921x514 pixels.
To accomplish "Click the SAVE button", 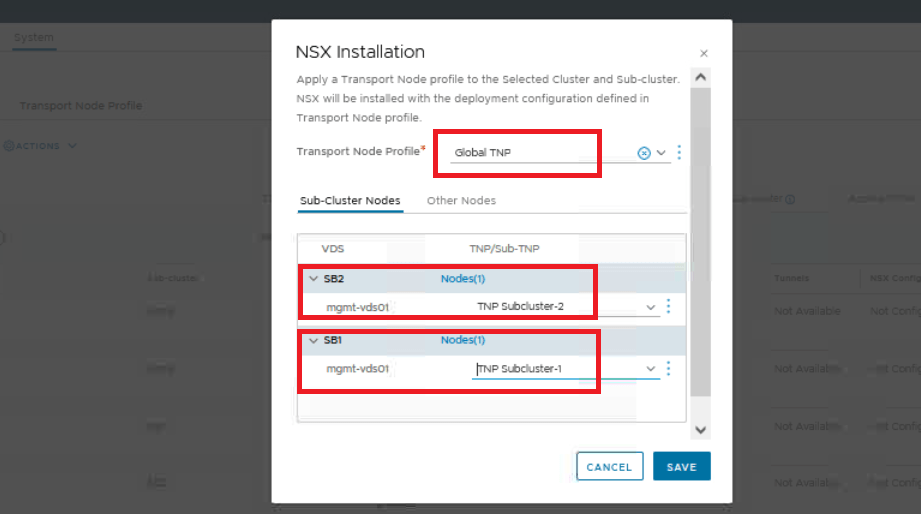I will [681, 467].
